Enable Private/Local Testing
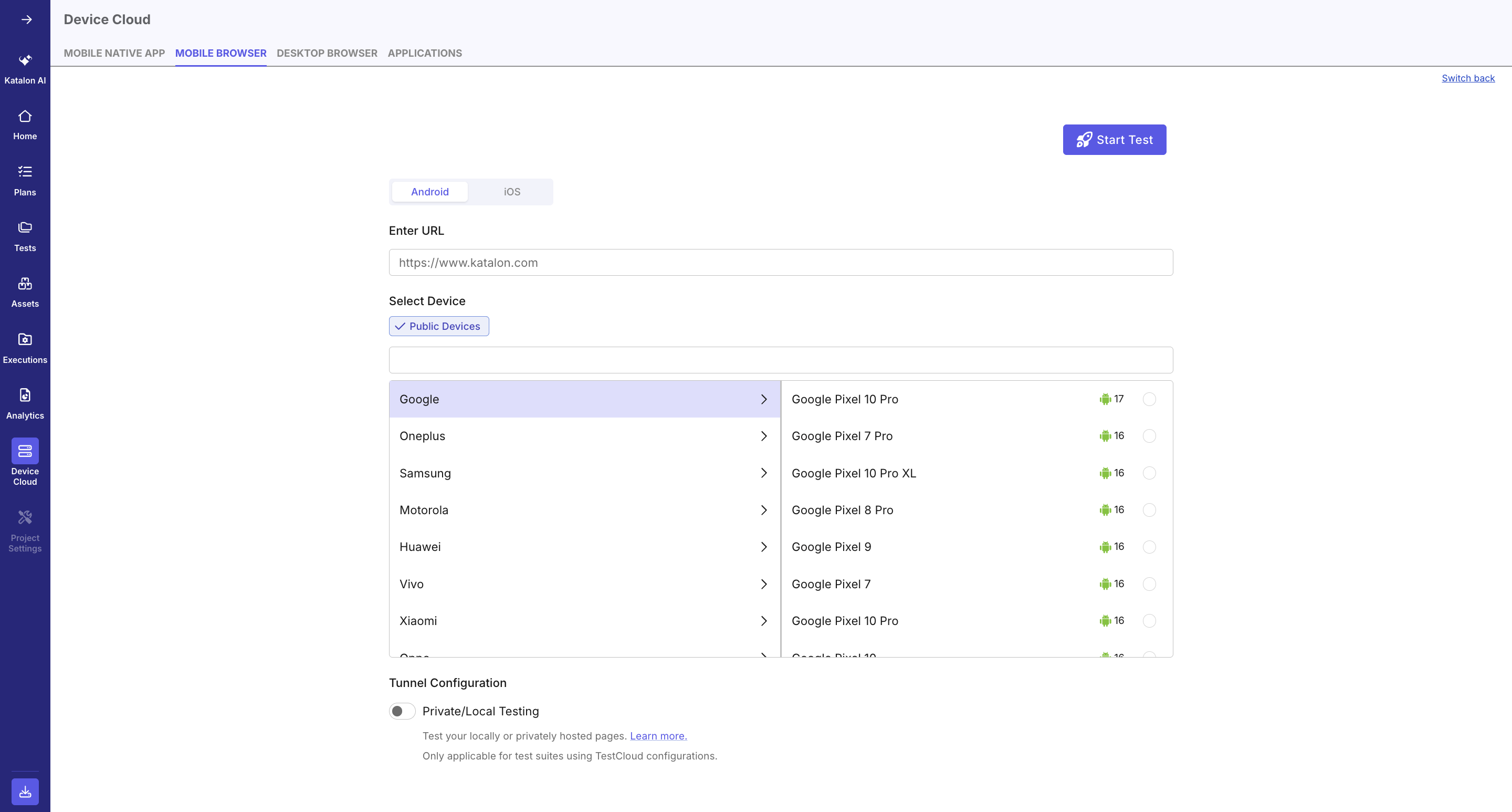 [402, 711]
